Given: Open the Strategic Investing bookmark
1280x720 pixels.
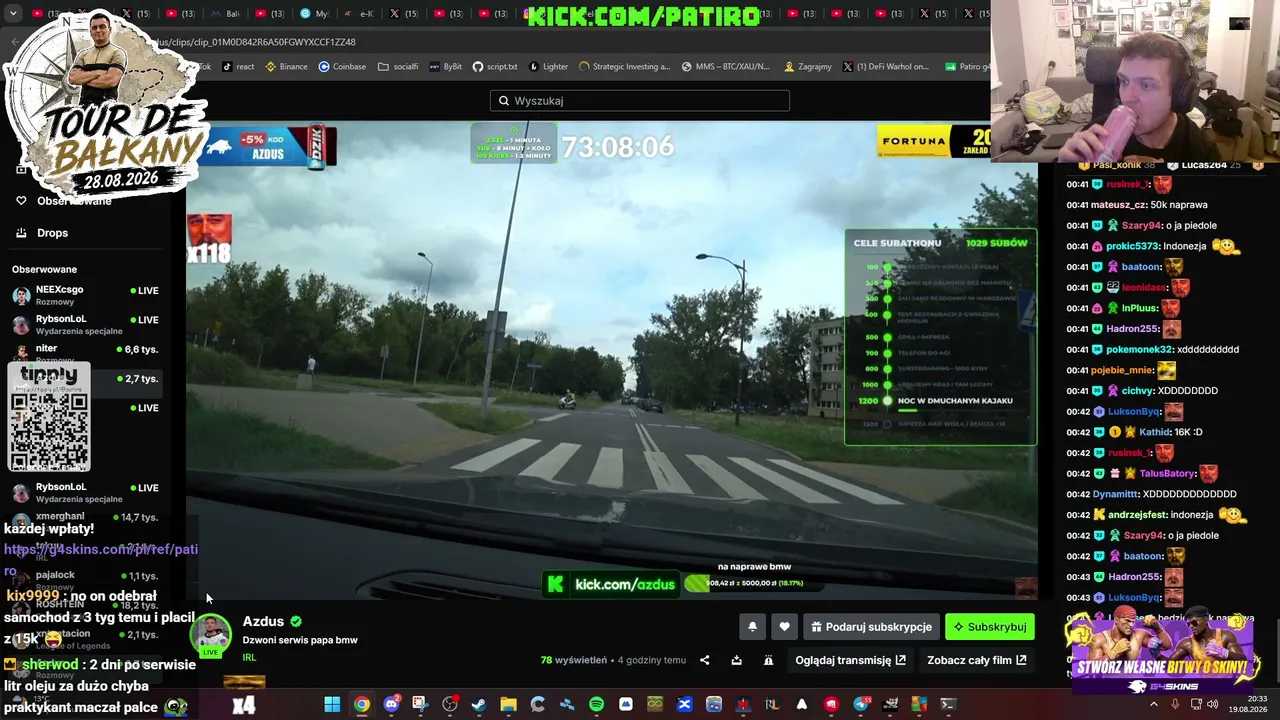Looking at the screenshot, I should click(x=624, y=67).
